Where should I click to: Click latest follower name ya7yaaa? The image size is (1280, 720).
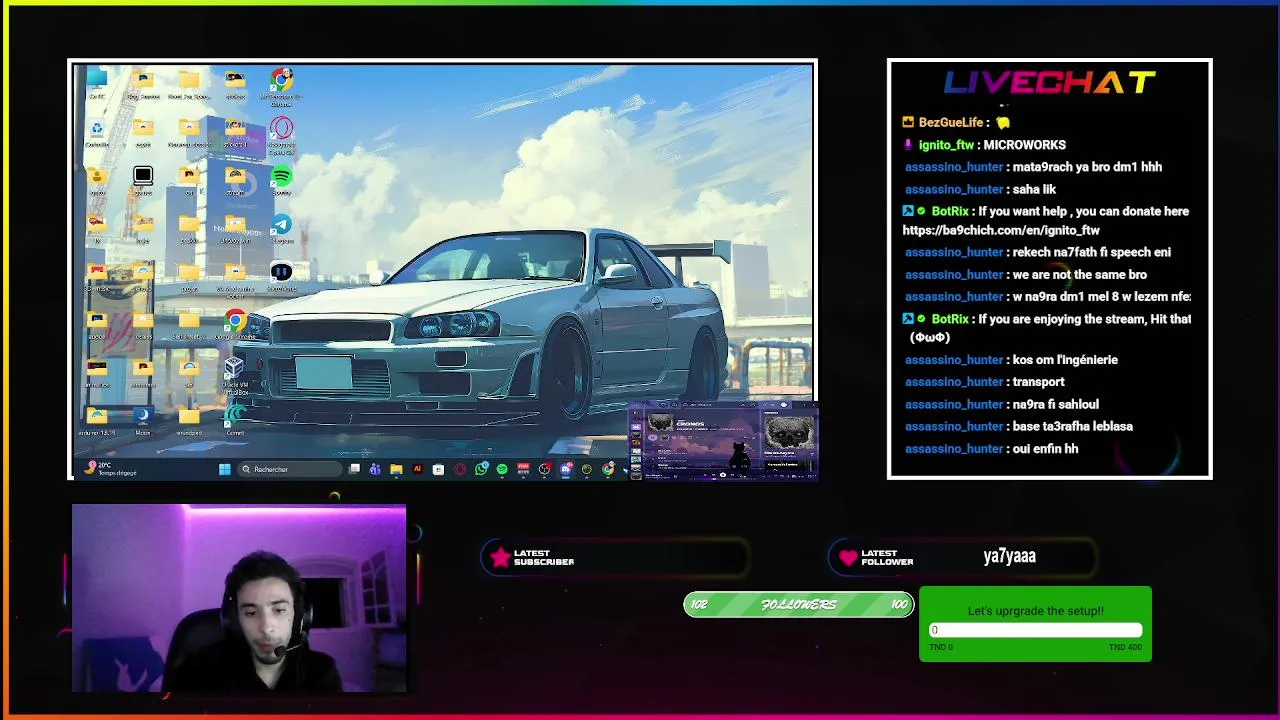click(x=1009, y=556)
